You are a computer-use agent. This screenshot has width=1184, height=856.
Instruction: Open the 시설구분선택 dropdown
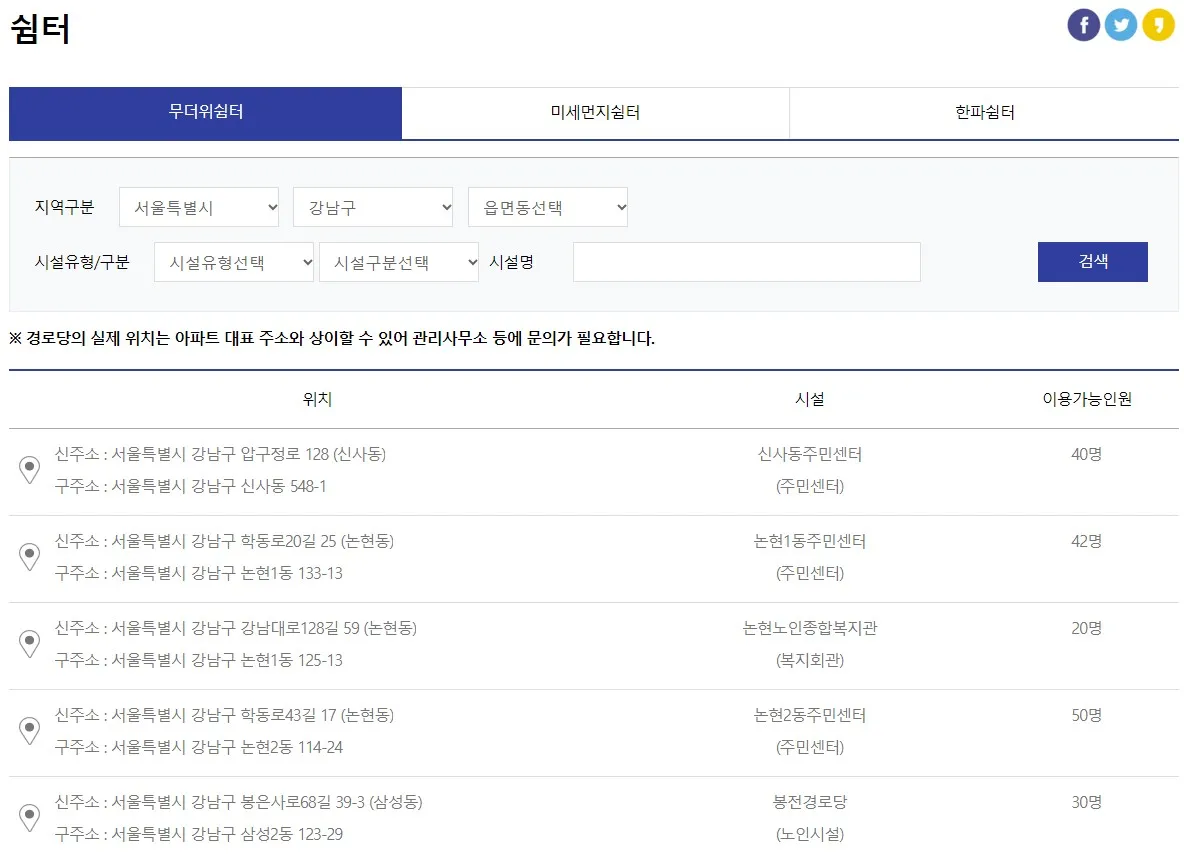pos(399,262)
